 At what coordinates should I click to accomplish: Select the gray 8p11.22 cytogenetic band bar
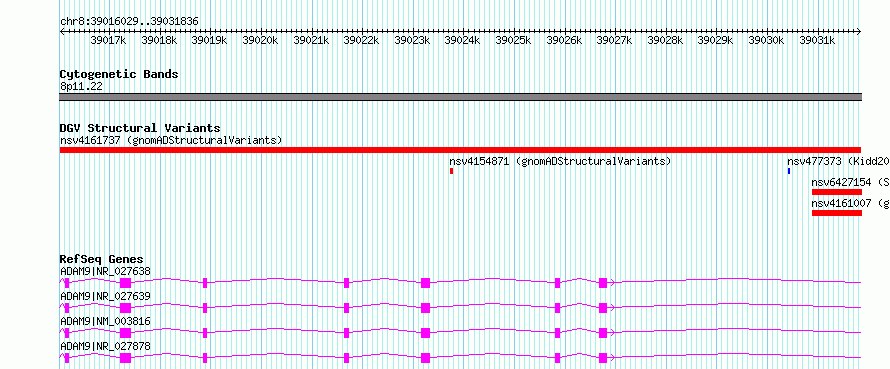[x=460, y=97]
